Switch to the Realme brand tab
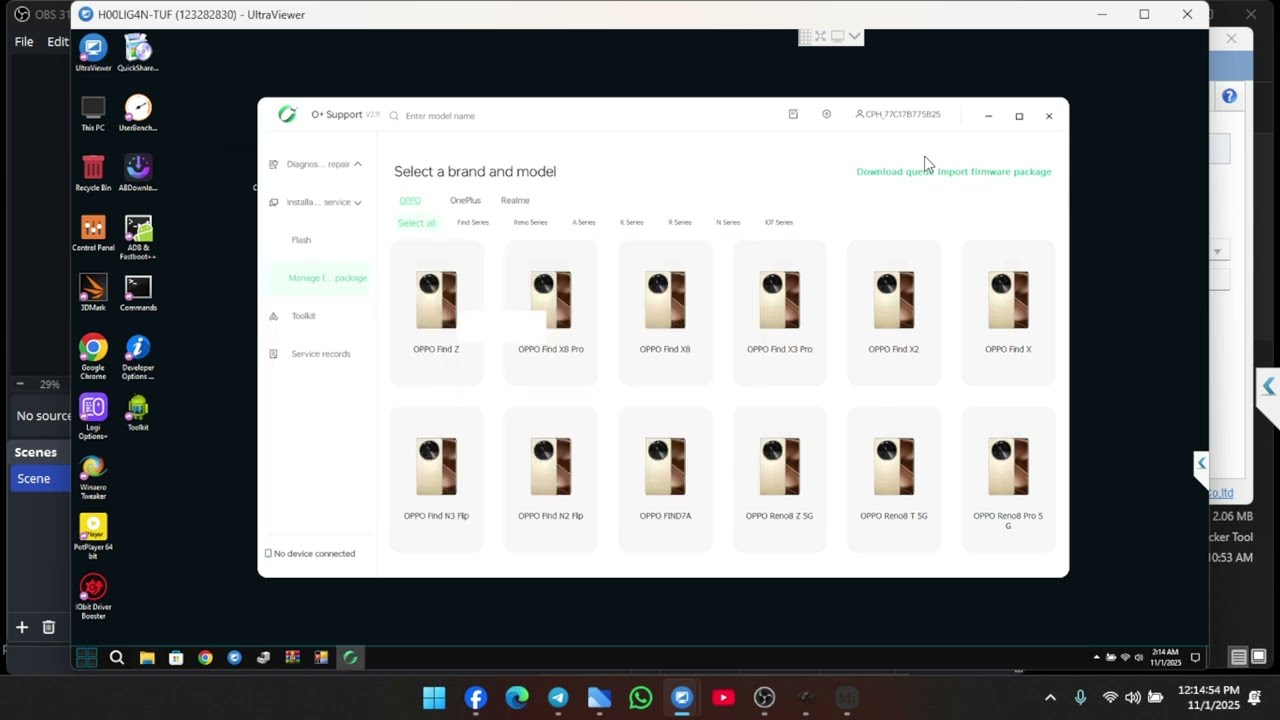This screenshot has width=1280, height=720. (x=515, y=200)
